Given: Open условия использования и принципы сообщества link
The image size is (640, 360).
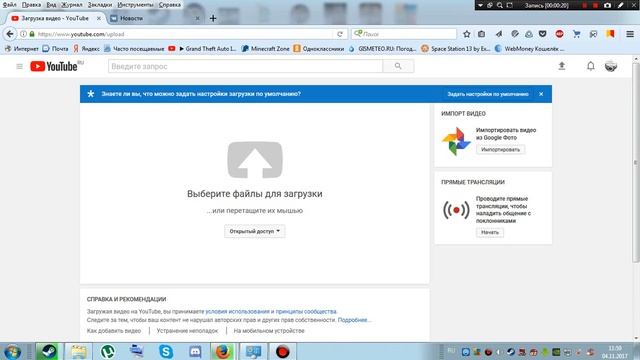Looking at the screenshot, I should [x=271, y=311].
